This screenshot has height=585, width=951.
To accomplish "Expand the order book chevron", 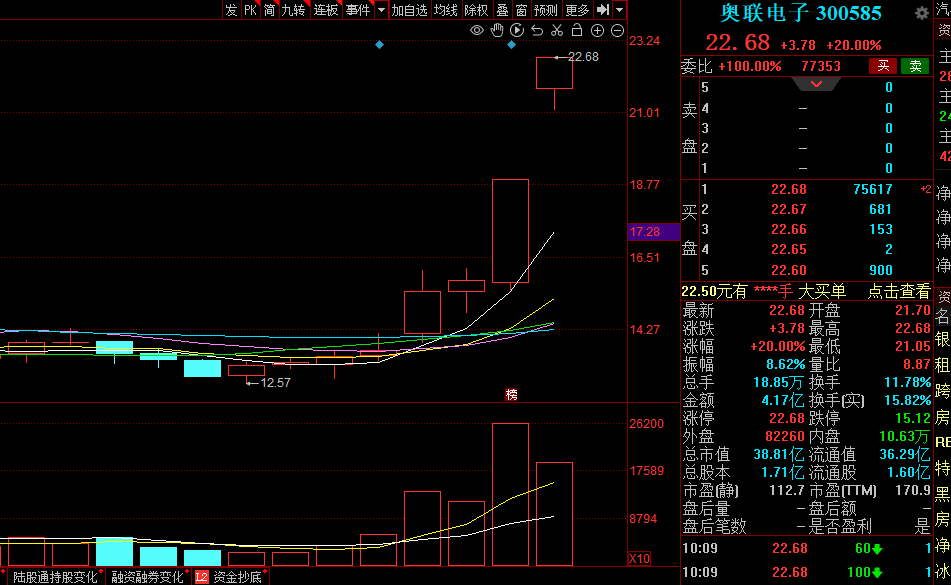I will [816, 84].
